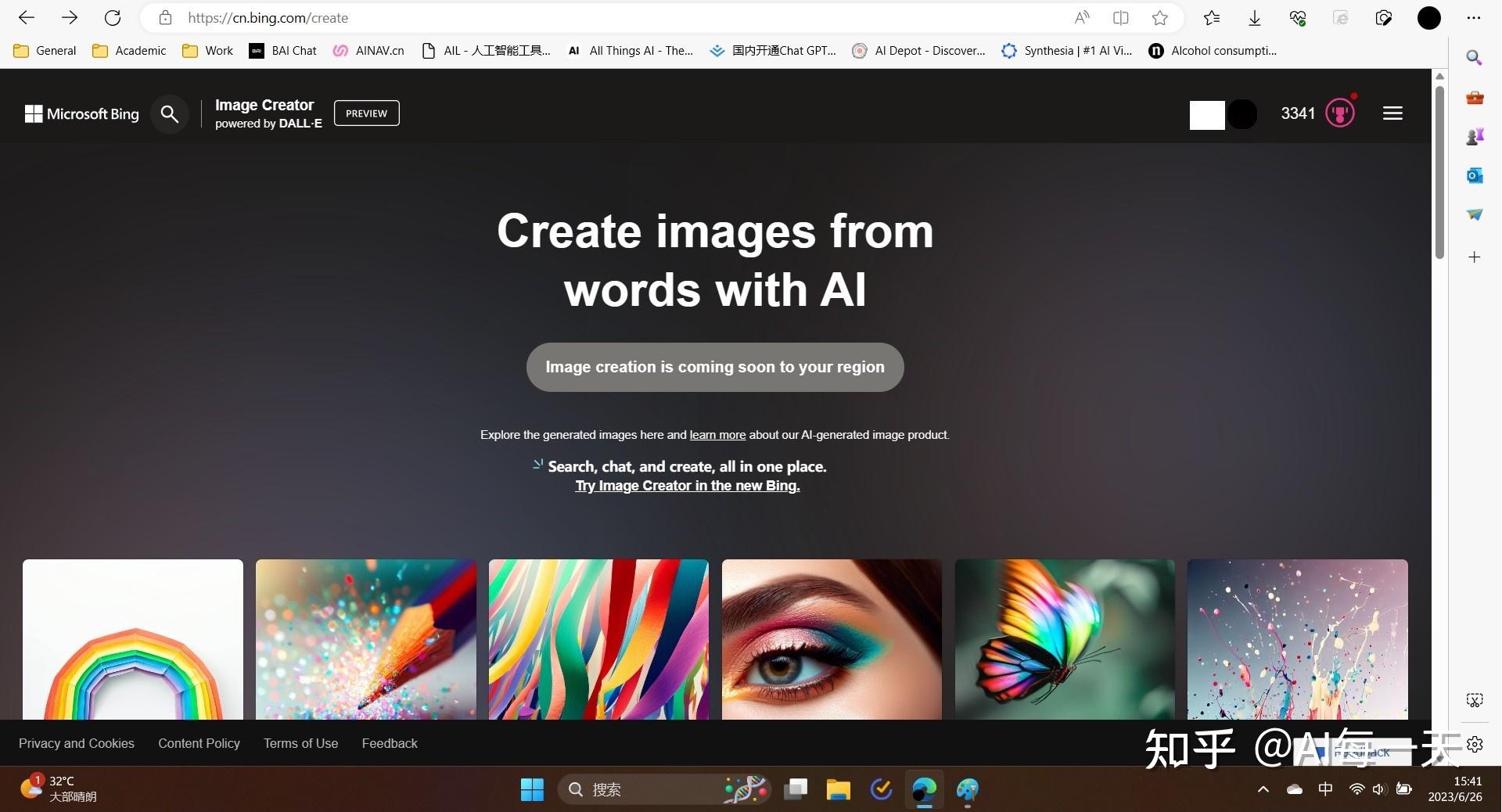
Task: Expand the Work bookmarks folder
Action: [206, 50]
